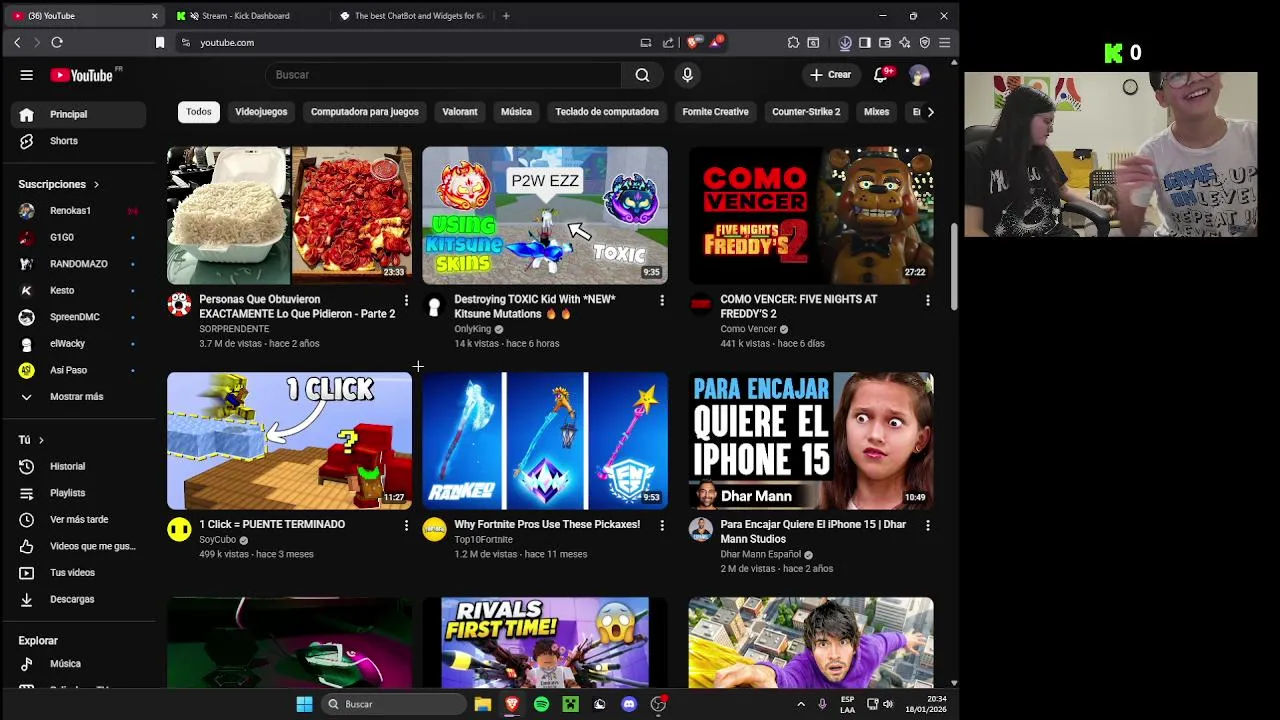Open the YouTube hamburger guide menu
This screenshot has width=1280, height=720.
click(27, 75)
